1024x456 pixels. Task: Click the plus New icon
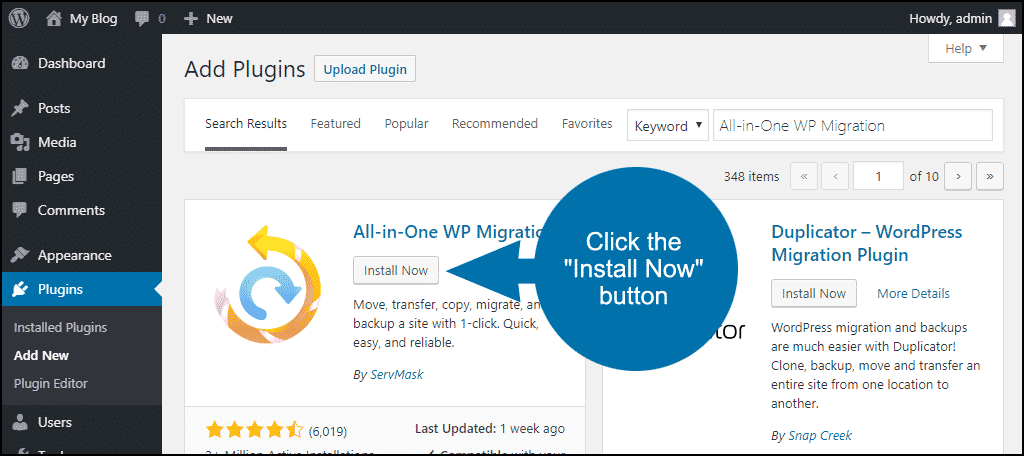coord(191,19)
